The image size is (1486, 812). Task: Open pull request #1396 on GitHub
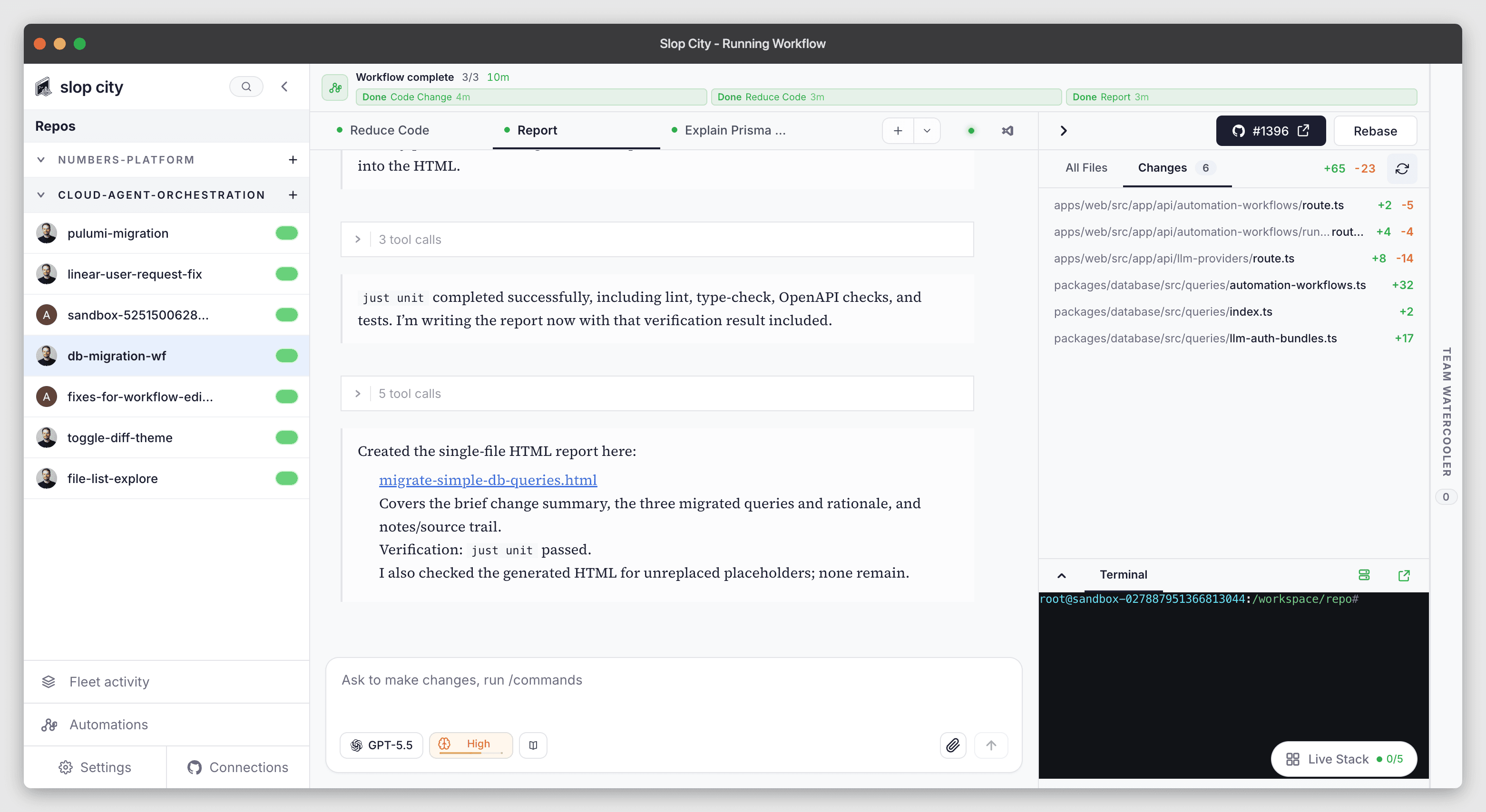[1270, 131]
